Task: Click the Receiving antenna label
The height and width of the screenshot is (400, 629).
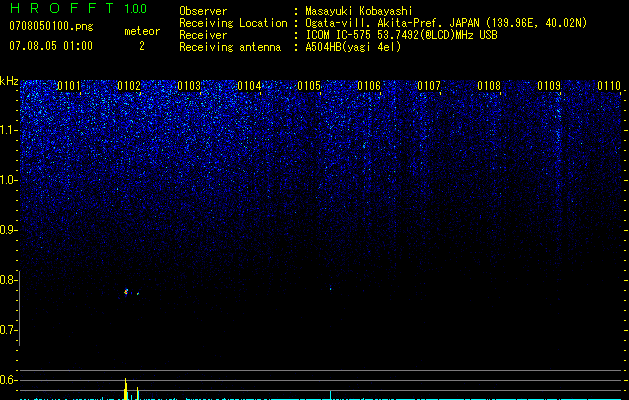Action: [x=230, y=47]
